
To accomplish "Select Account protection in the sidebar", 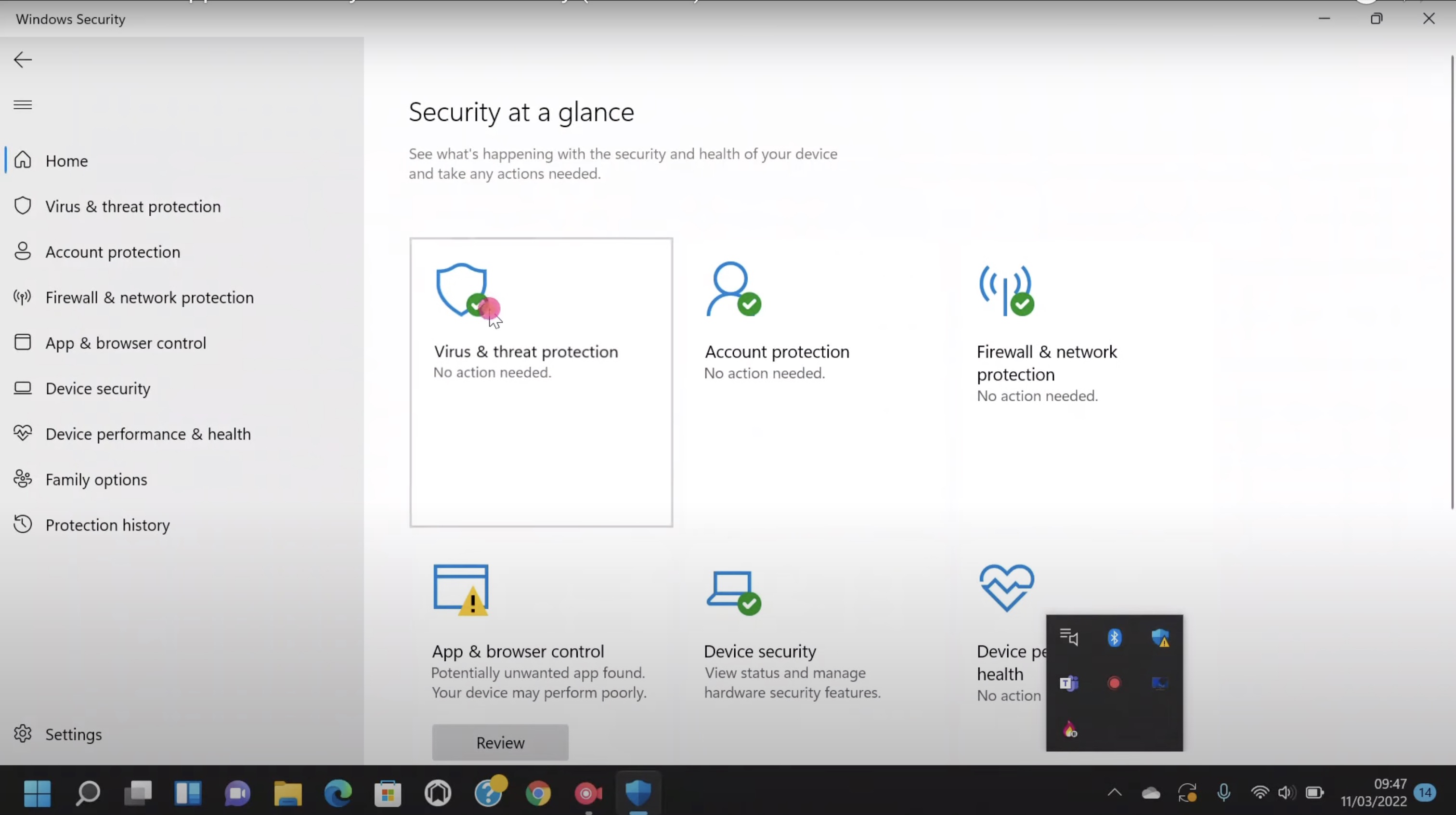I will (x=113, y=252).
